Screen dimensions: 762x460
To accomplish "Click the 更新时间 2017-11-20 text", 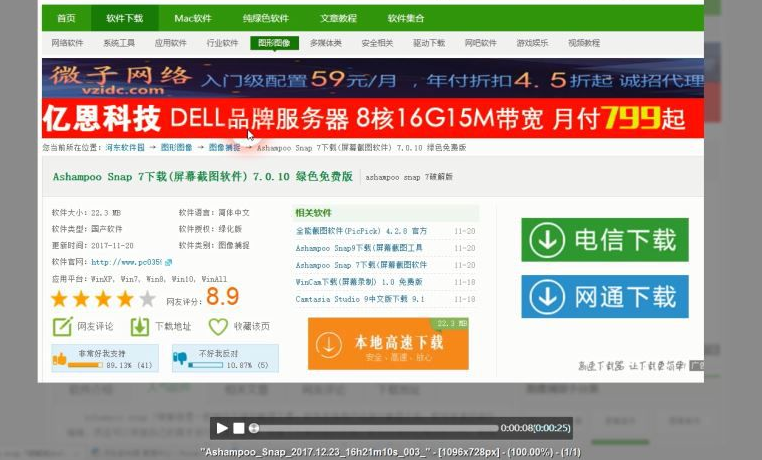I will point(92,245).
